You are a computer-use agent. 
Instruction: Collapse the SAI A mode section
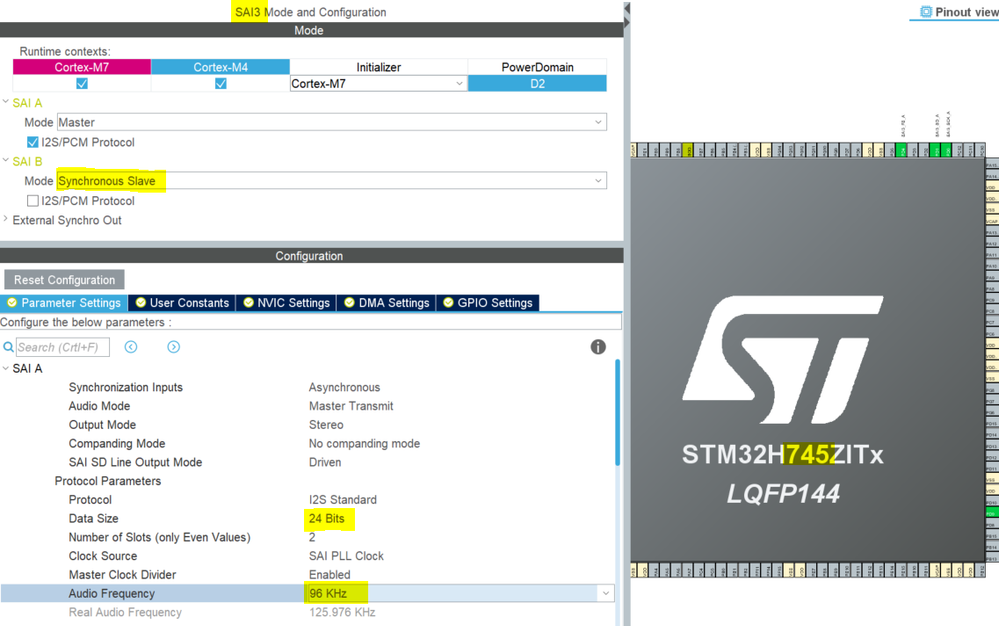[6, 102]
